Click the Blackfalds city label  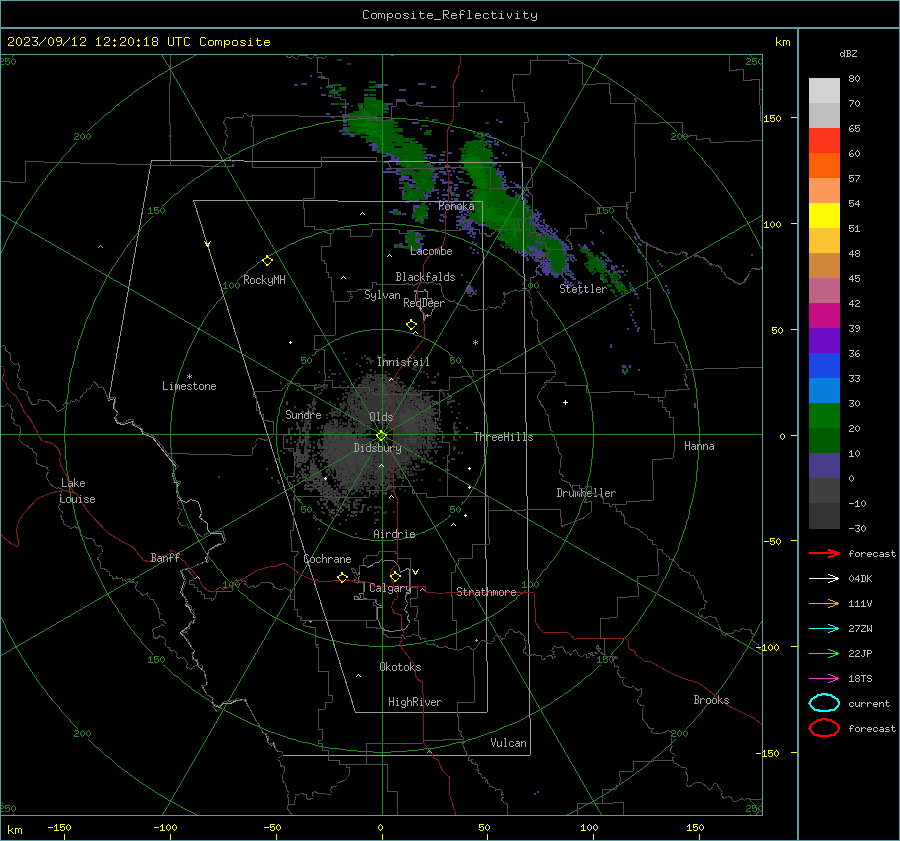425,277
